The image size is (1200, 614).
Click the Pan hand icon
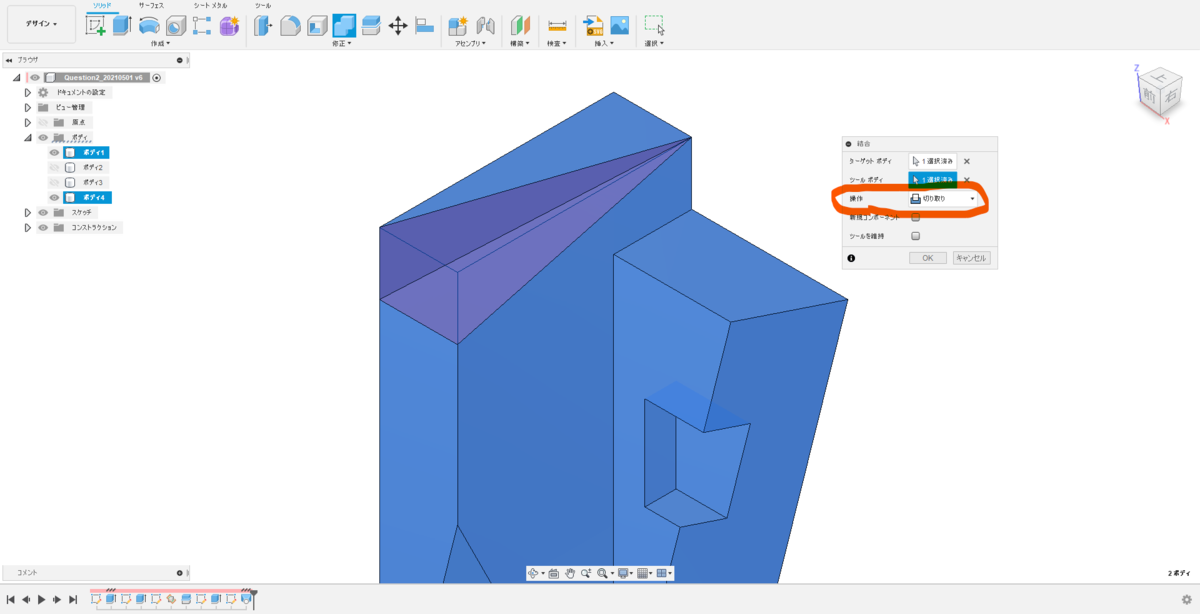570,573
